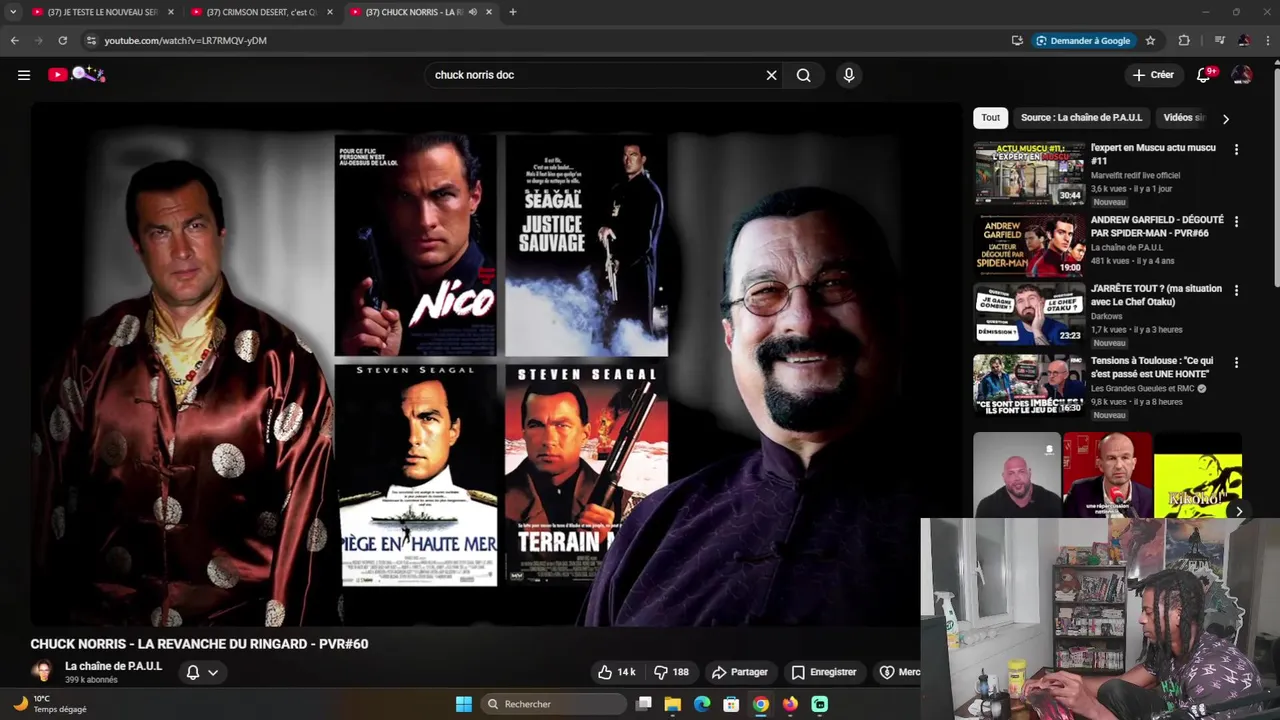This screenshot has width=1280, height=720.
Task: Open the screen cast icon in the address bar
Action: (1017, 41)
